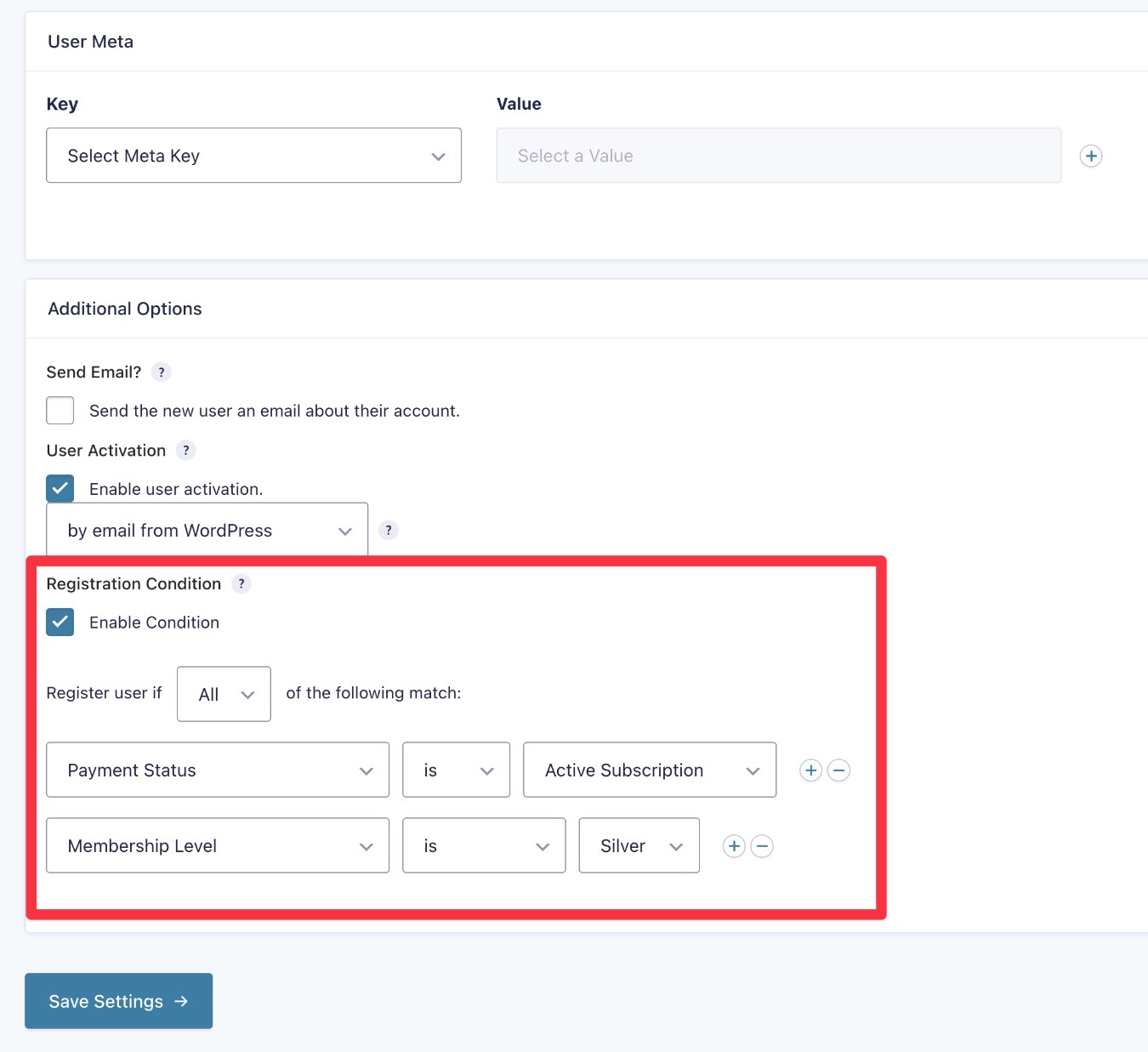Viewport: 1148px width, 1052px height.
Task: Click the User Activation question mark icon
Action: 186,450
